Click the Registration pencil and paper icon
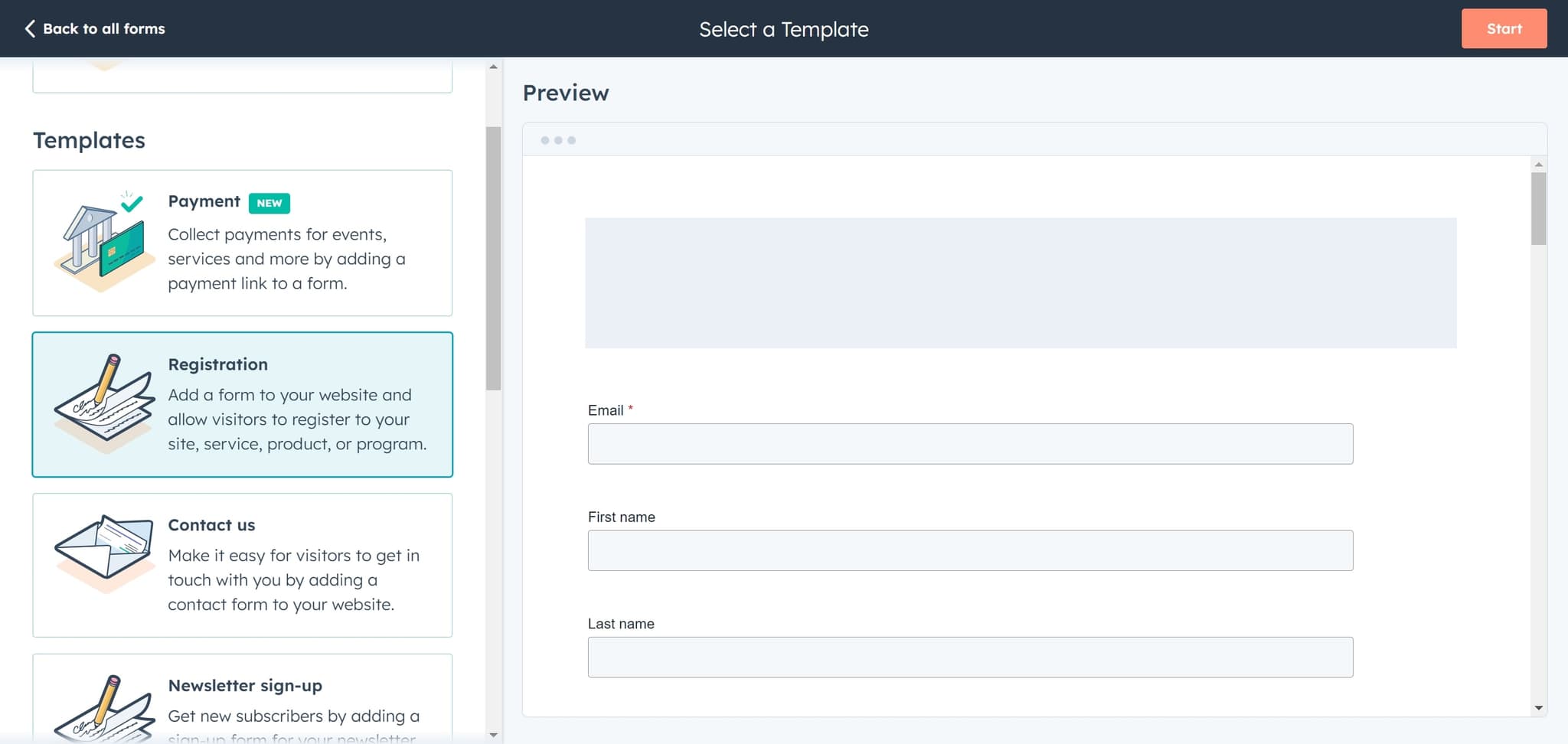The image size is (1568, 744). [104, 403]
